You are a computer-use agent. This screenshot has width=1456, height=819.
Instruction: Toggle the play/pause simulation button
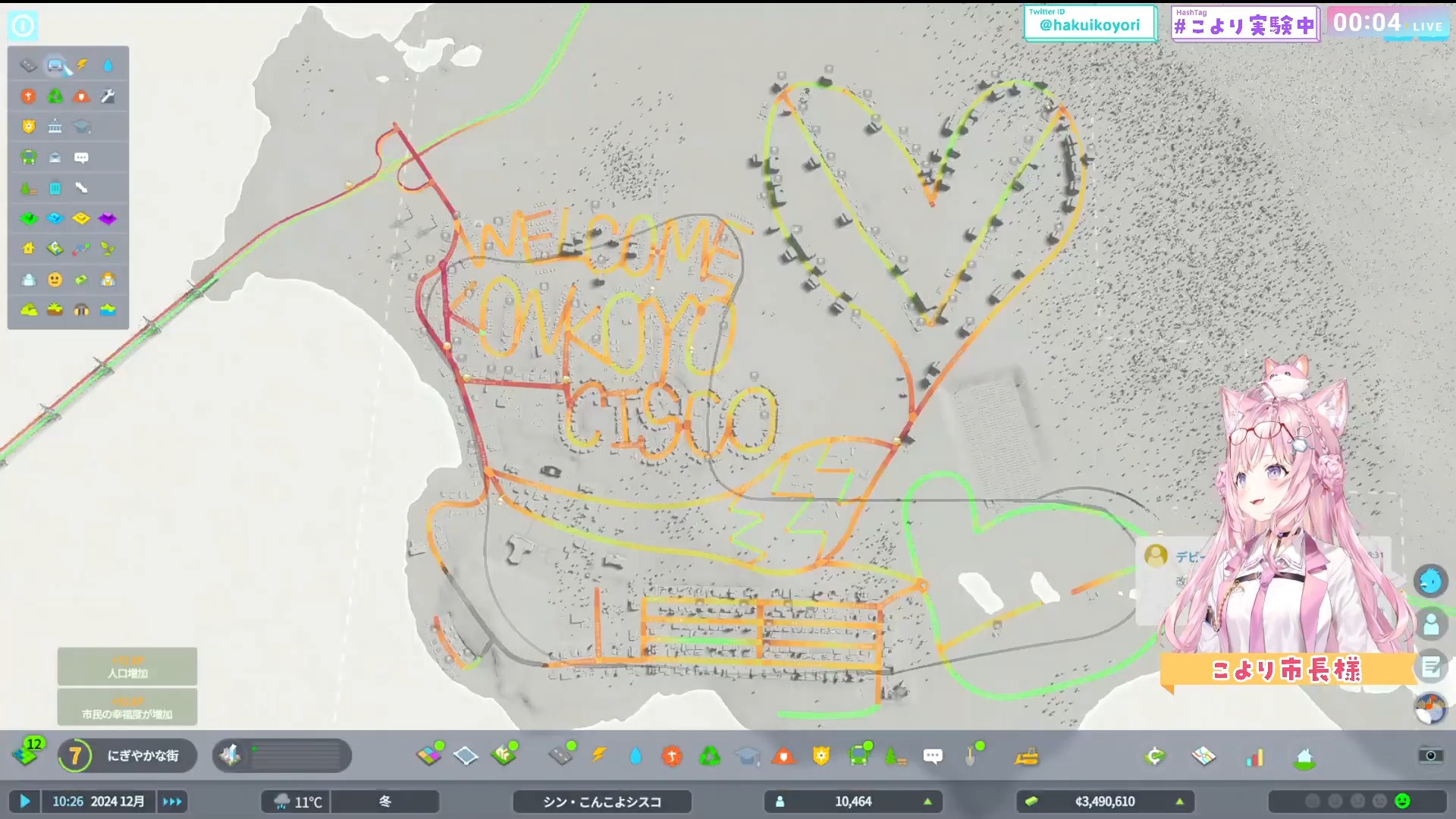pos(25,802)
